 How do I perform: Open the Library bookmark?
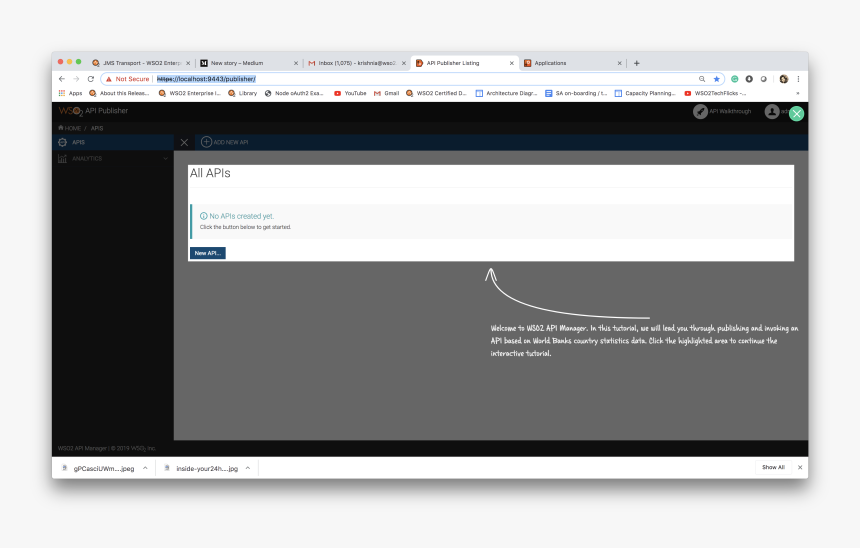pos(242,93)
